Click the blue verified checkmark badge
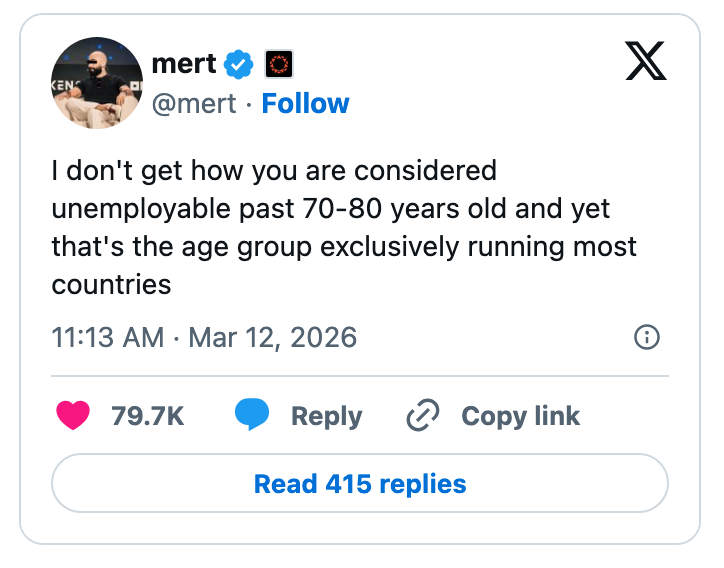Viewport: 724px width, 568px height. click(x=239, y=66)
